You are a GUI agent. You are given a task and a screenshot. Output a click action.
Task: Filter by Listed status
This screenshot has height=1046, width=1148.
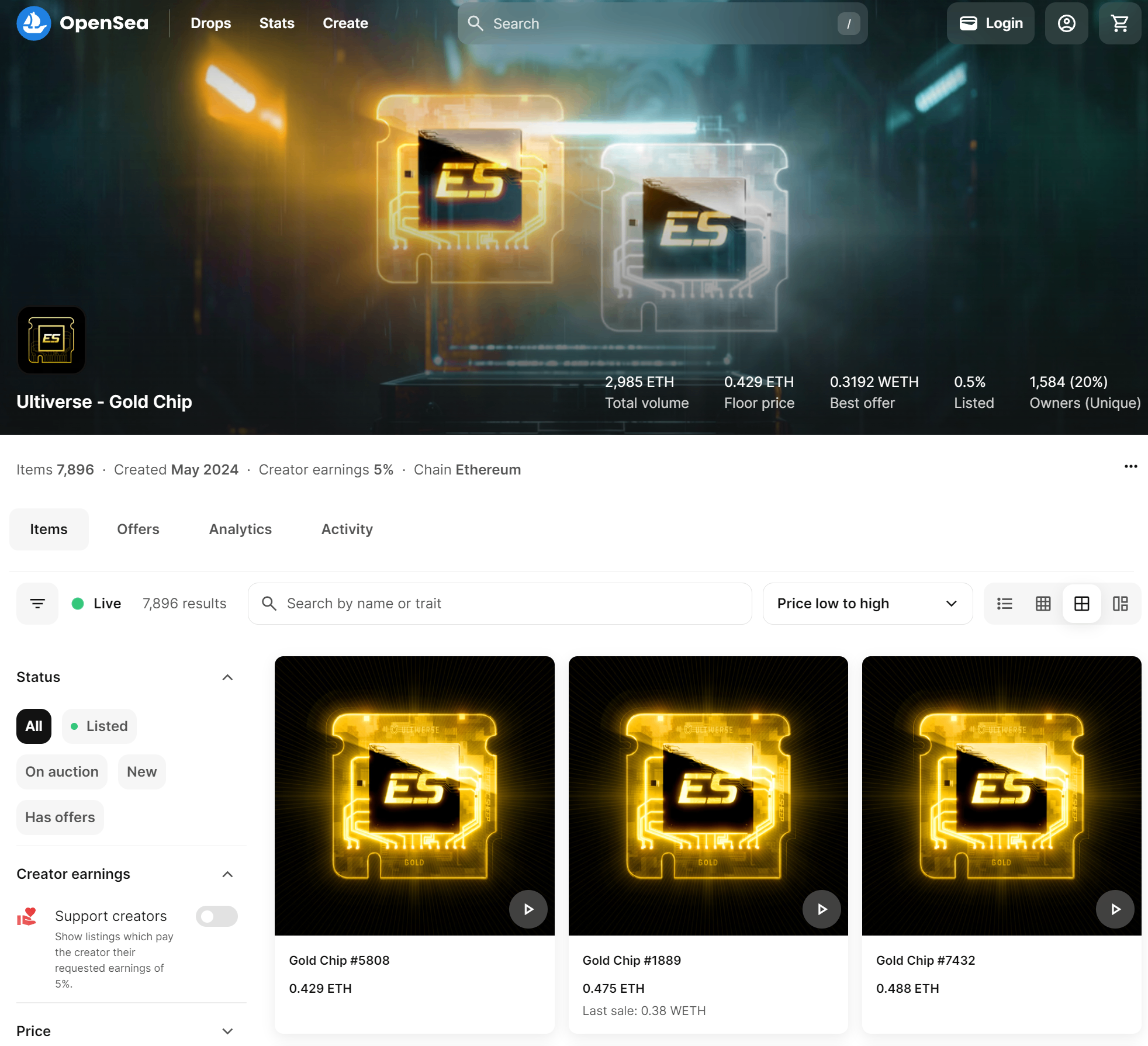coord(99,726)
